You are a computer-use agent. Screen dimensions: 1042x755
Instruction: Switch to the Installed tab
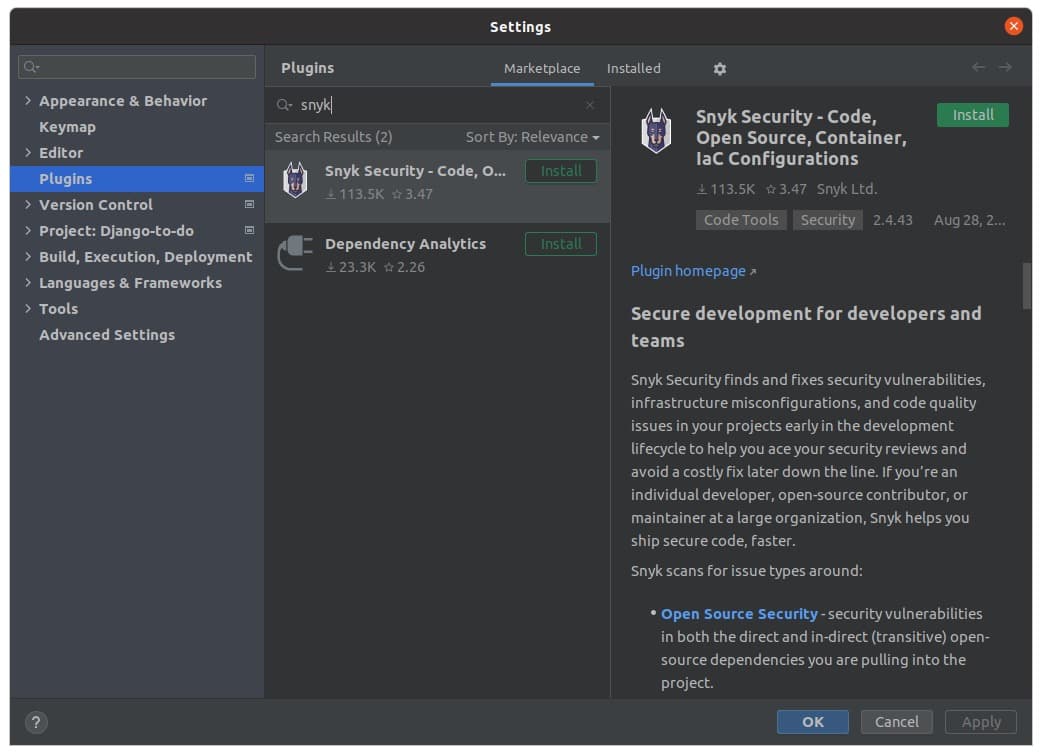[633, 69]
